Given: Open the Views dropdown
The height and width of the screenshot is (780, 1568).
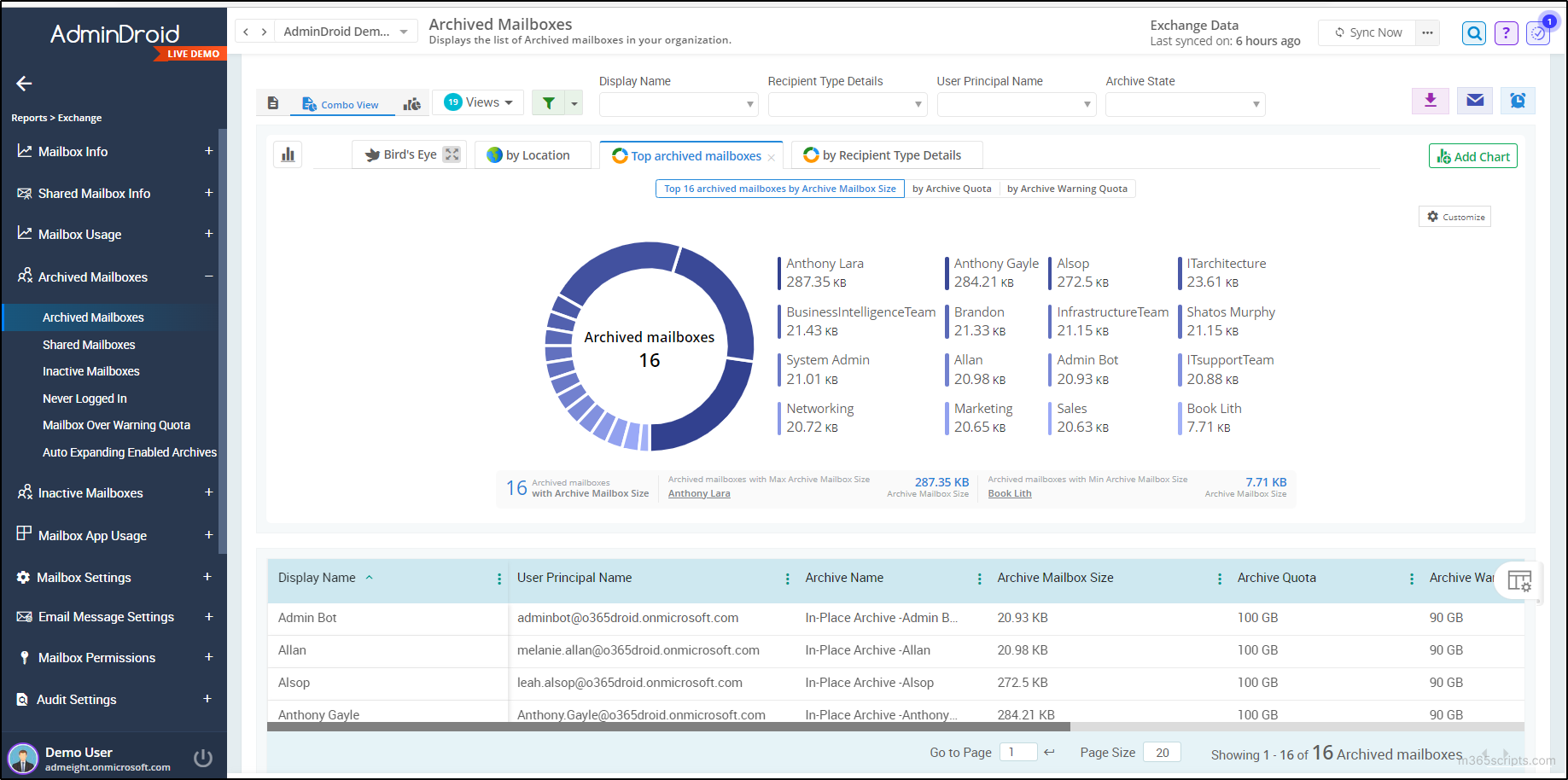Looking at the screenshot, I should (478, 102).
